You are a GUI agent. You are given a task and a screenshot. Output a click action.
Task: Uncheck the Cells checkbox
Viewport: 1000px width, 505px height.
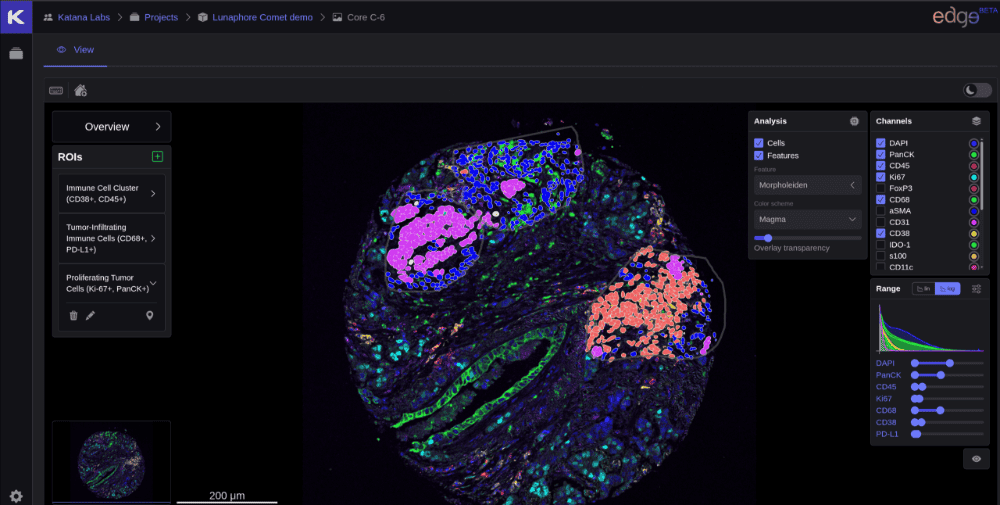[x=759, y=143]
